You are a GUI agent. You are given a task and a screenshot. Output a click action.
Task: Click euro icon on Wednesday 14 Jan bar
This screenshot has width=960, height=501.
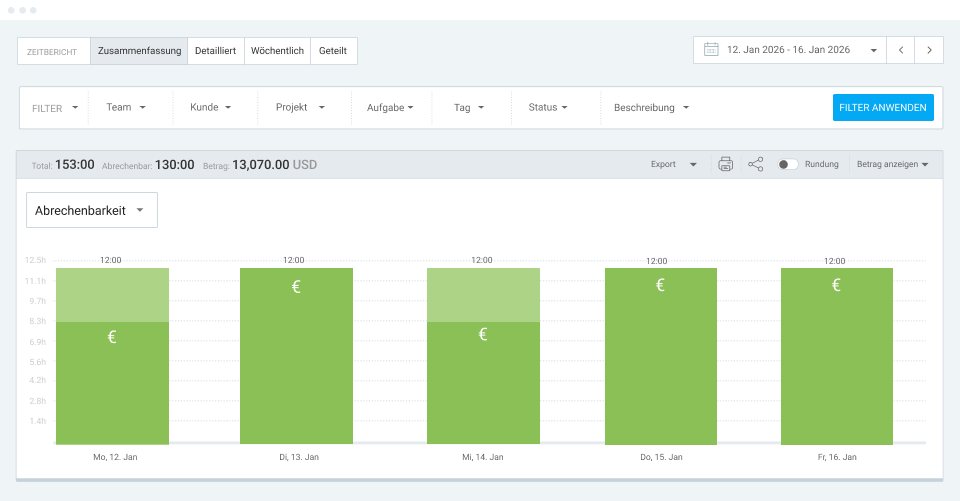[x=483, y=334]
